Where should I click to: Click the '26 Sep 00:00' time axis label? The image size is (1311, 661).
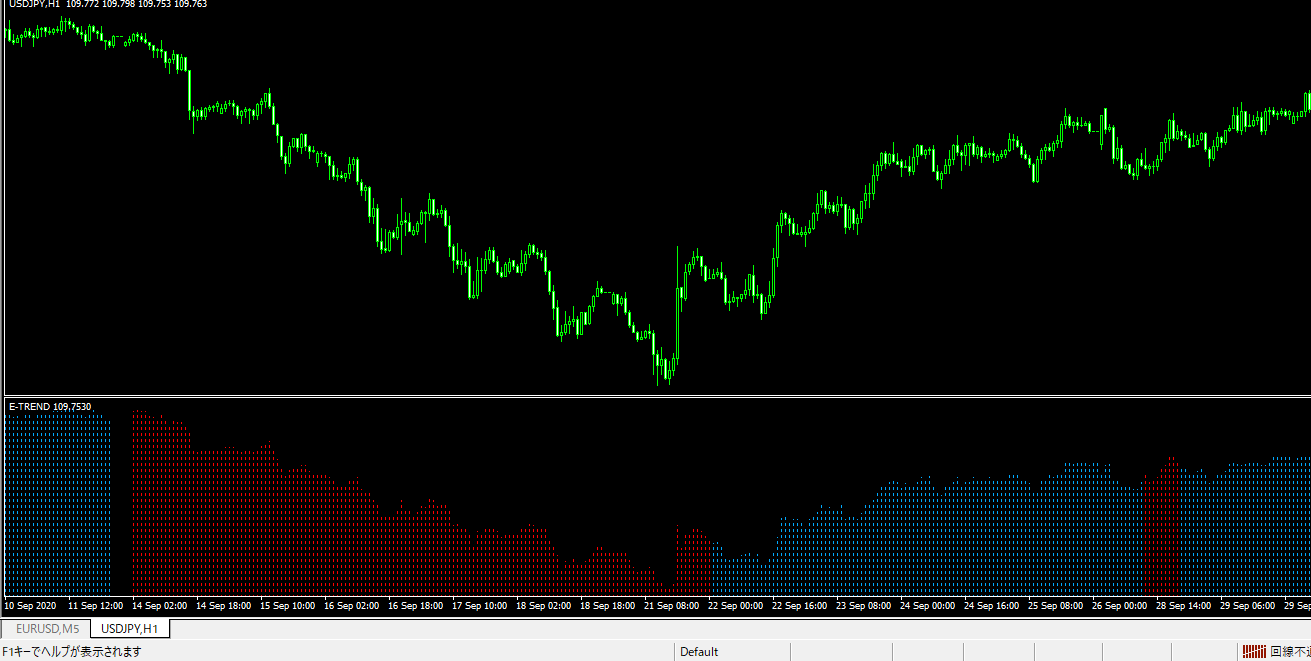(x=1119, y=606)
